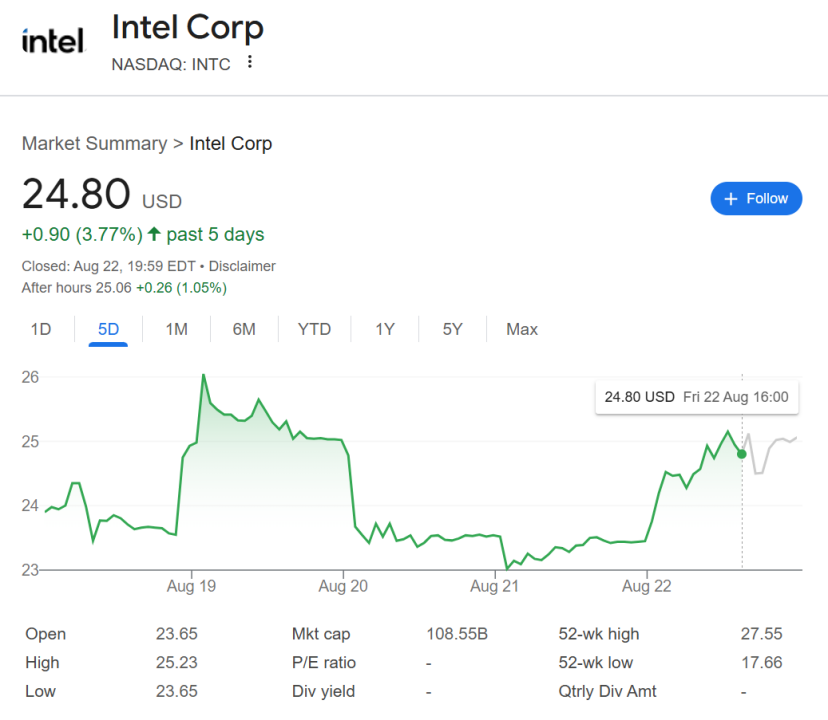Open the Market Summary breadcrumb link
The width and height of the screenshot is (828, 720).
[x=94, y=143]
